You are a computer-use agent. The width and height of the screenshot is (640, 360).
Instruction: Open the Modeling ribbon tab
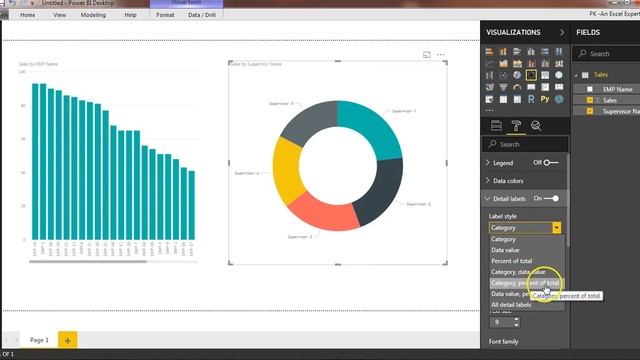tap(93, 15)
